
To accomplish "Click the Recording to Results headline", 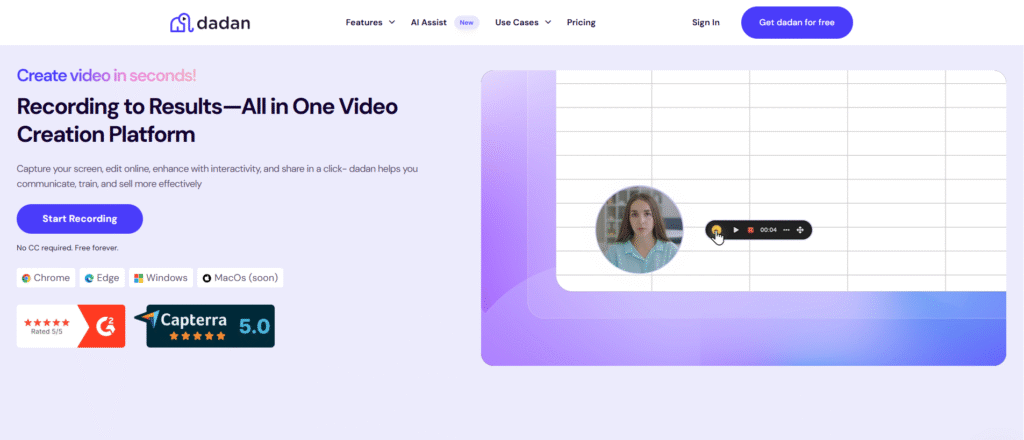I will tap(207, 120).
